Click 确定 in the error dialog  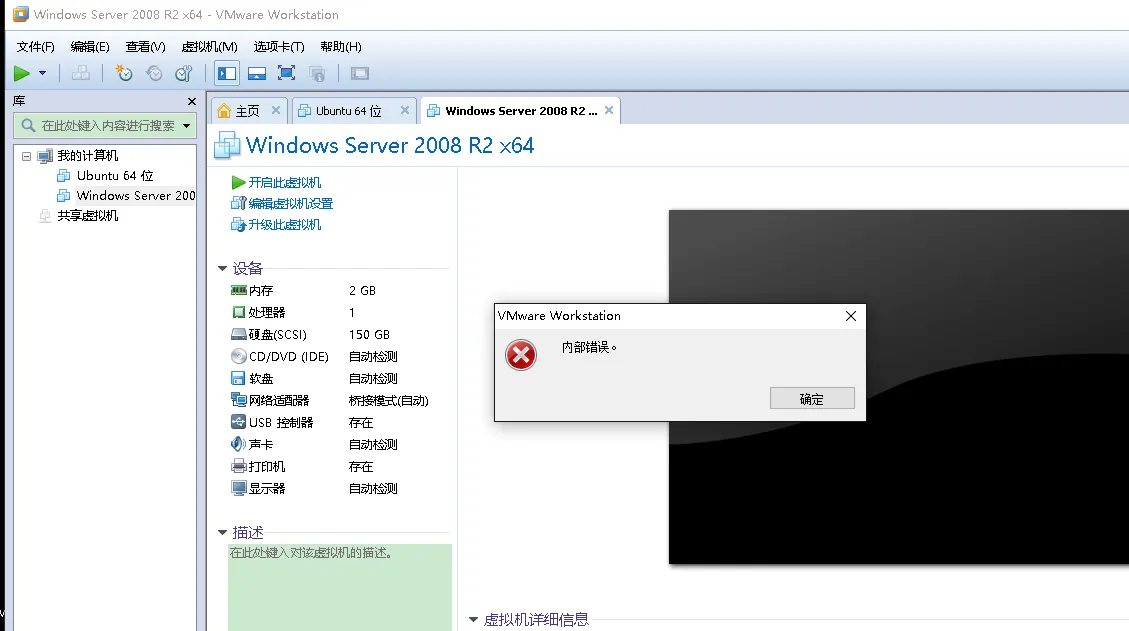(812, 398)
